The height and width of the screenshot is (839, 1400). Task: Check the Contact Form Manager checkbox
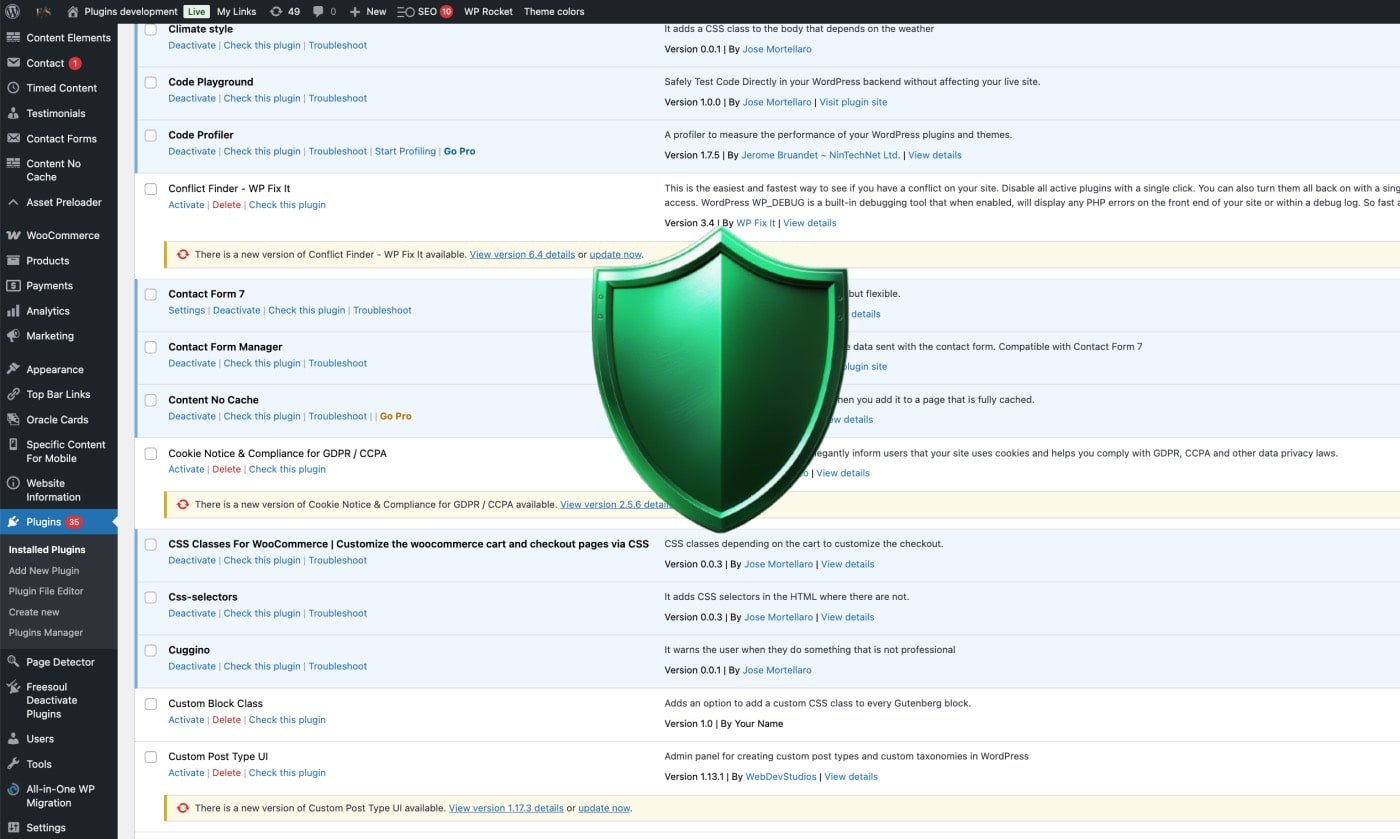pos(151,347)
